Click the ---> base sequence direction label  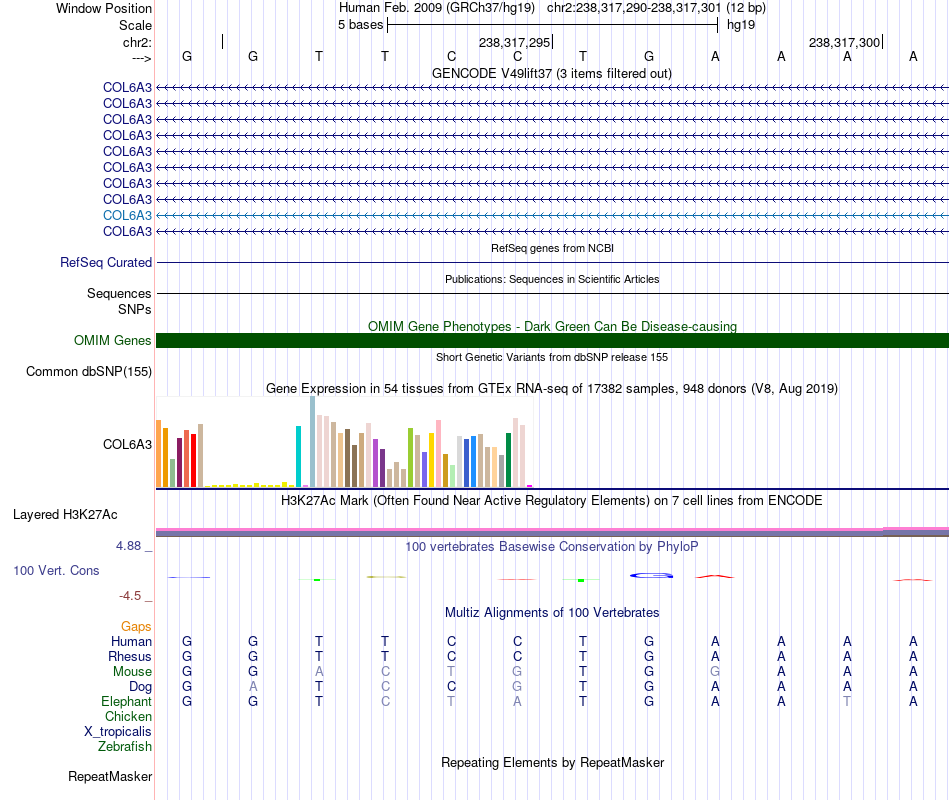[x=141, y=58]
